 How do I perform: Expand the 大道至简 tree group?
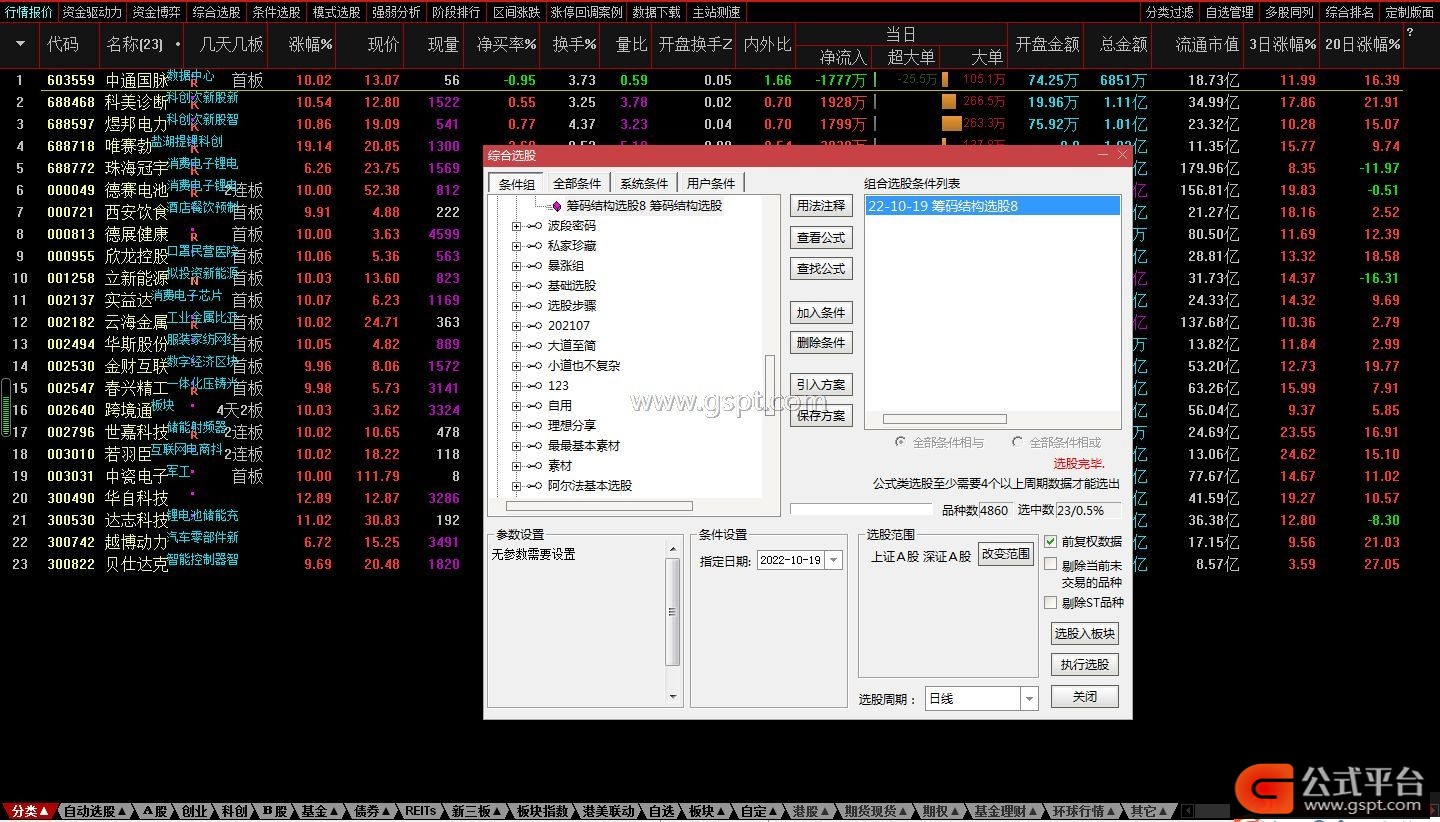click(x=517, y=346)
